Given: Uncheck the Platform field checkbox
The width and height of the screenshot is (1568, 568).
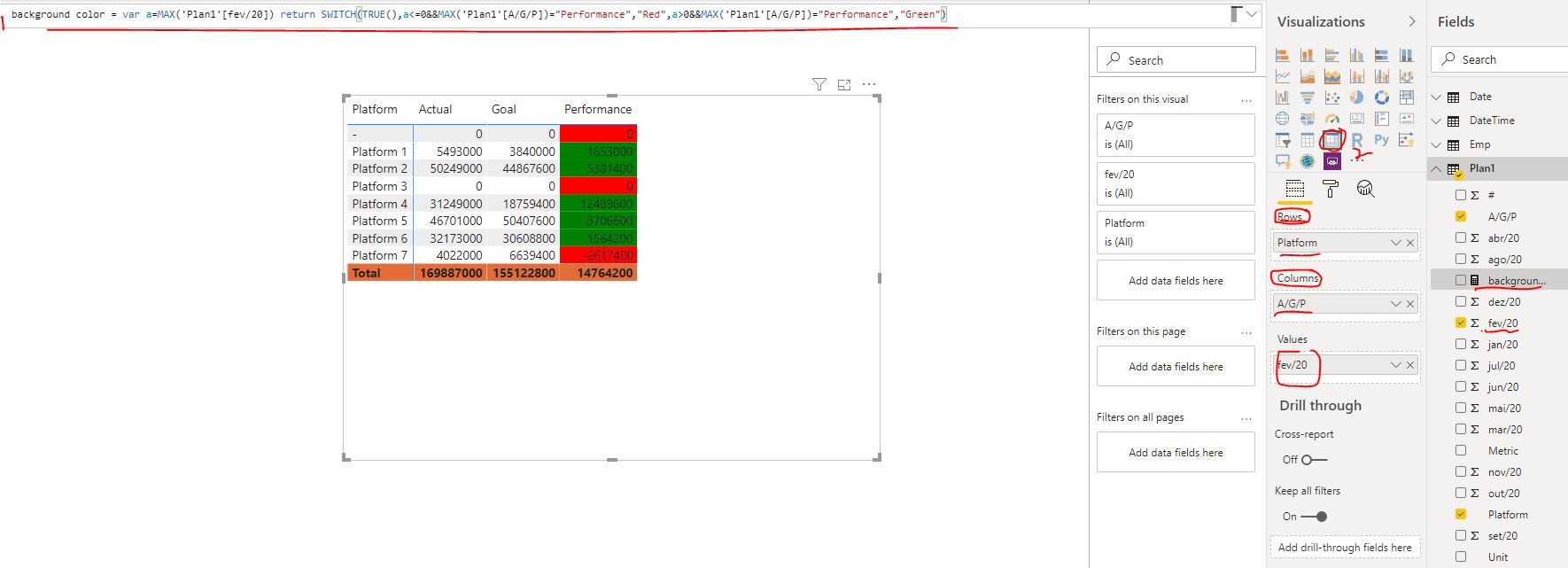Looking at the screenshot, I should tap(1461, 514).
